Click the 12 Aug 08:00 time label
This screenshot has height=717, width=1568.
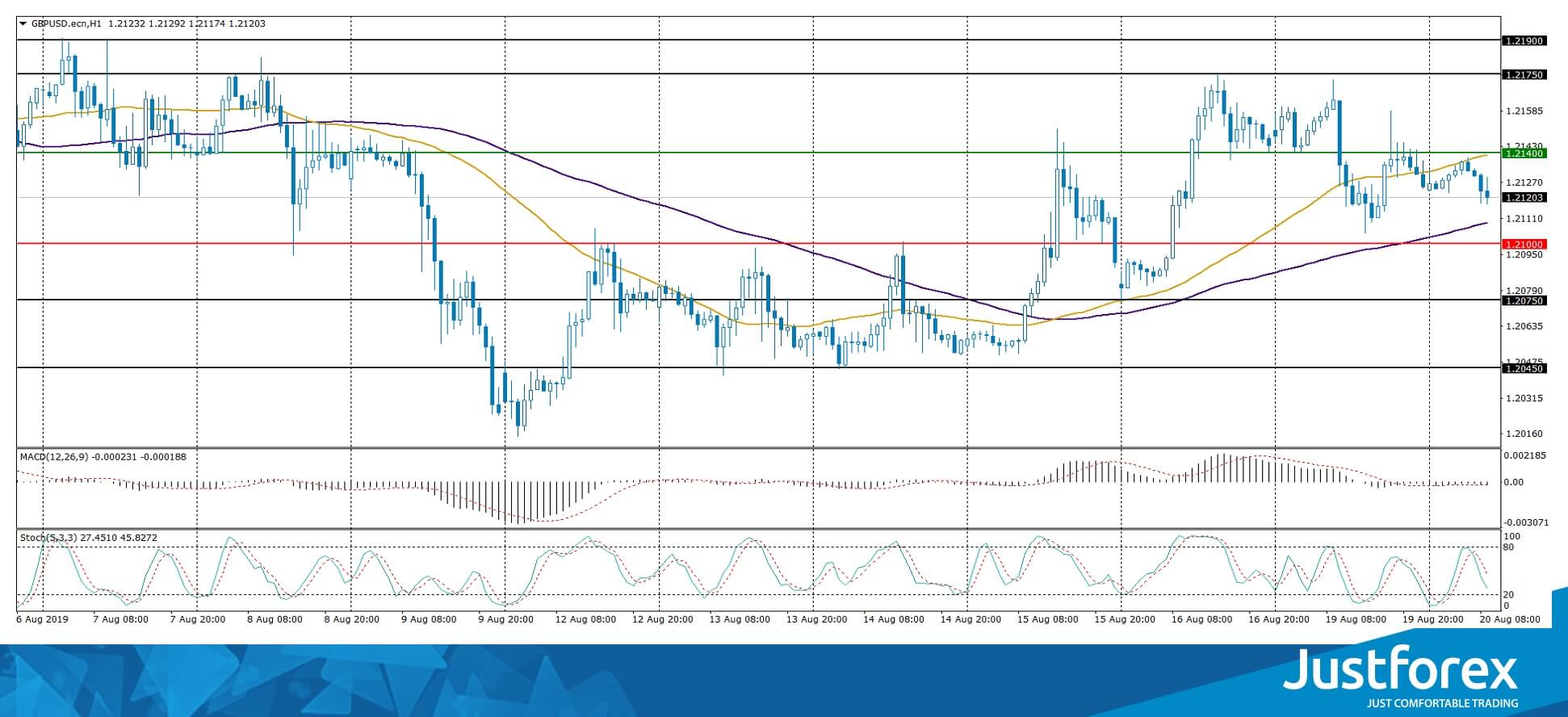coord(585,619)
